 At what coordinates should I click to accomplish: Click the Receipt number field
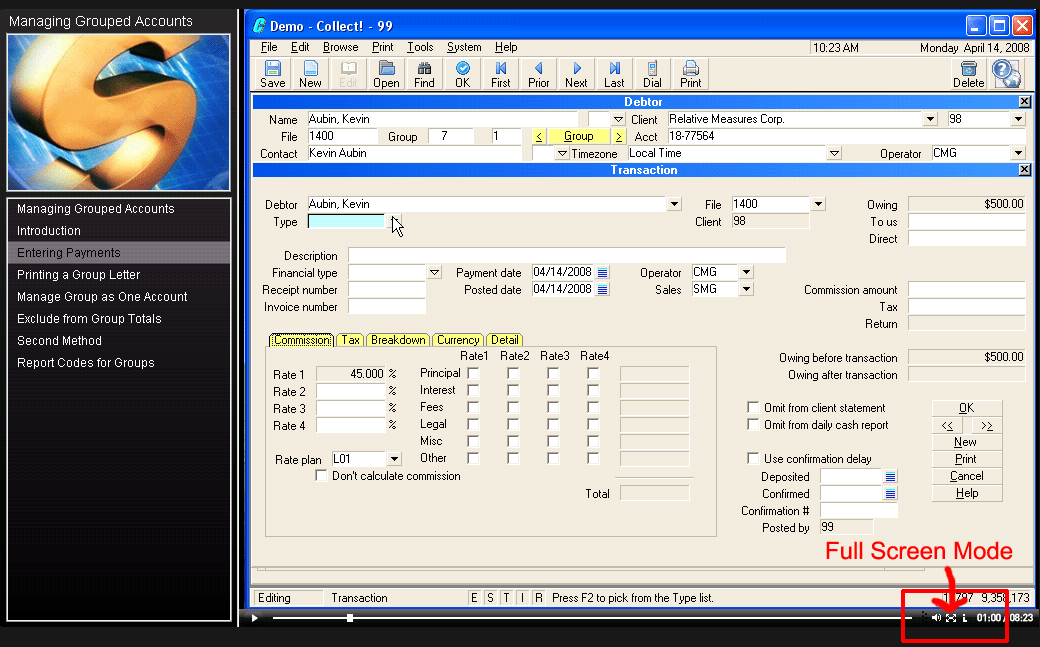387,290
